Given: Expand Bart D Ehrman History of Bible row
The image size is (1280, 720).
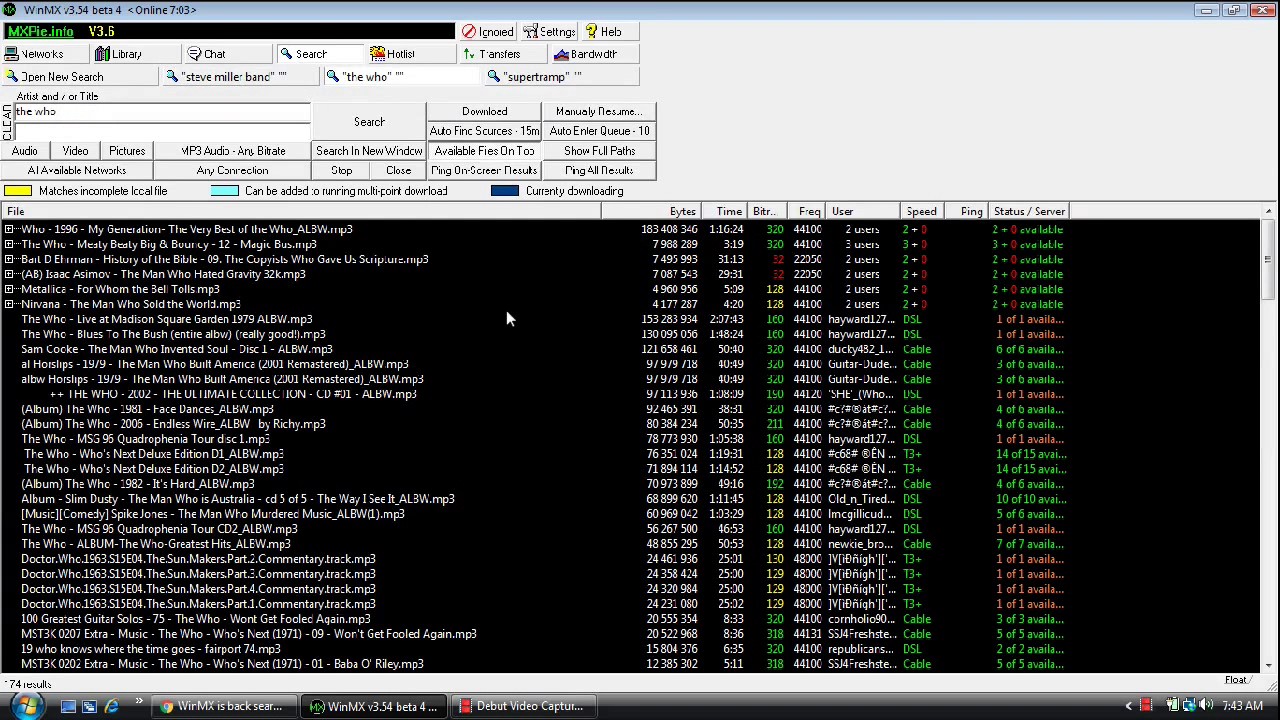Looking at the screenshot, I should click(9, 259).
